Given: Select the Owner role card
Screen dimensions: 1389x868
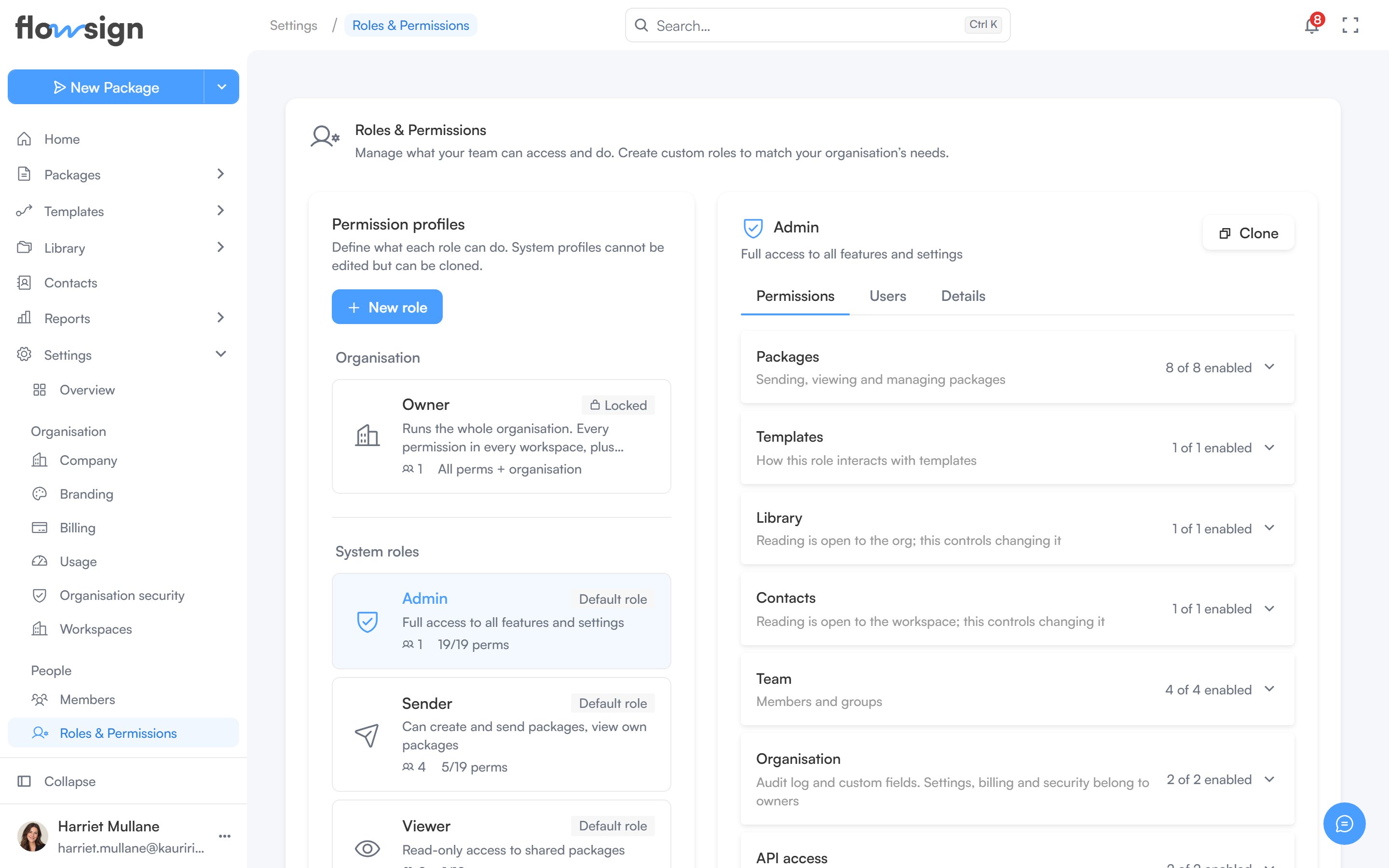Looking at the screenshot, I should click(x=501, y=436).
